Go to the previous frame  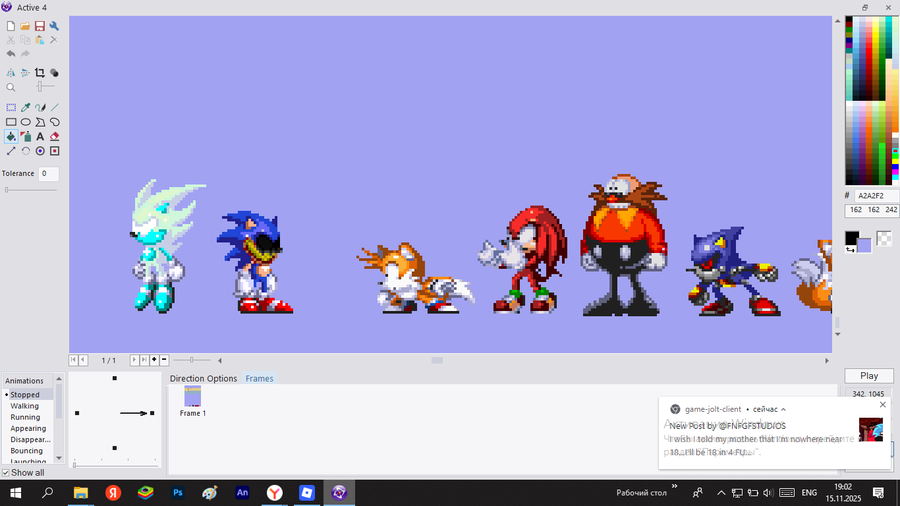(x=83, y=360)
